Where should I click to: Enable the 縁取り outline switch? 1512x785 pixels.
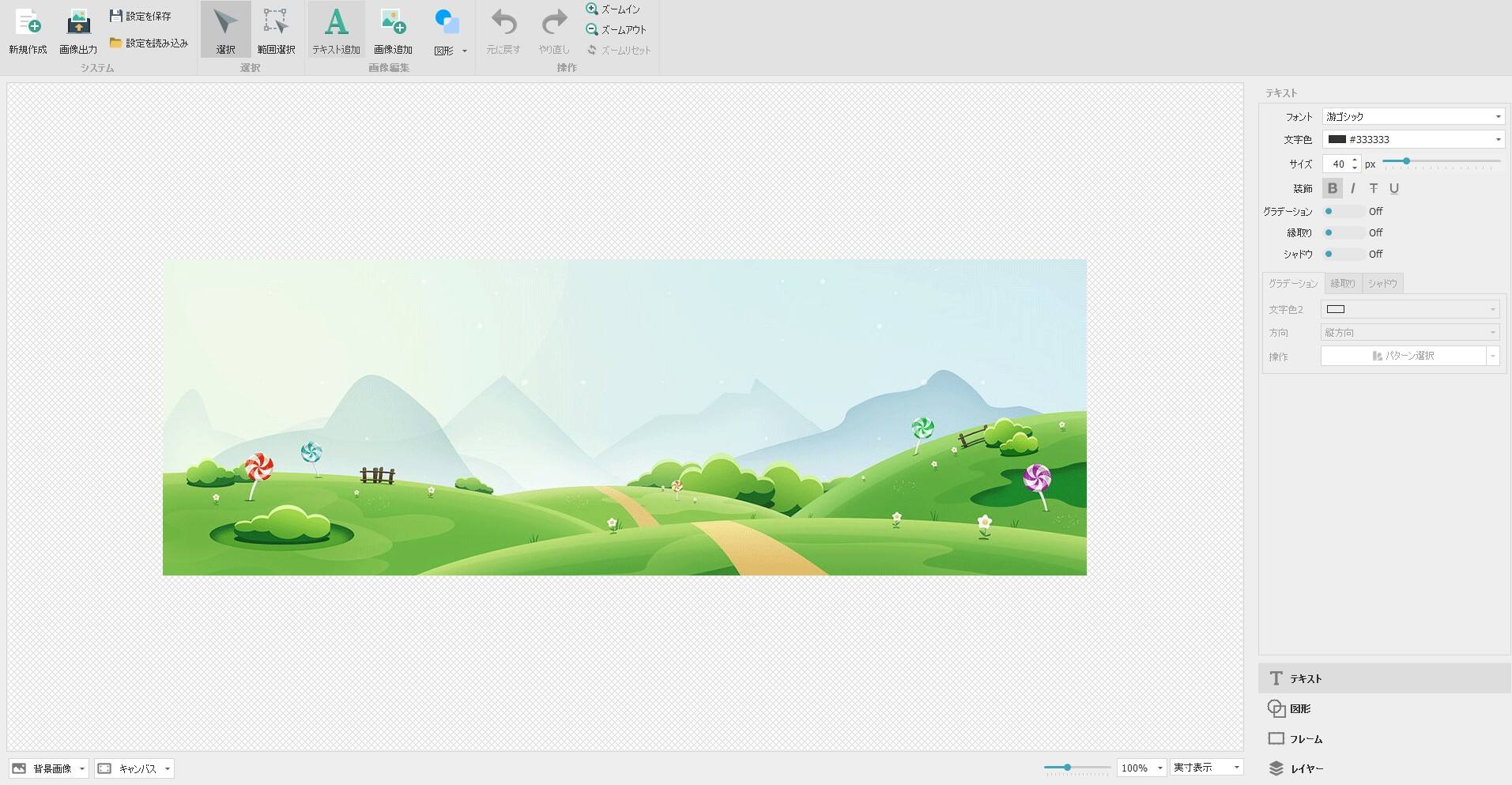(1344, 232)
